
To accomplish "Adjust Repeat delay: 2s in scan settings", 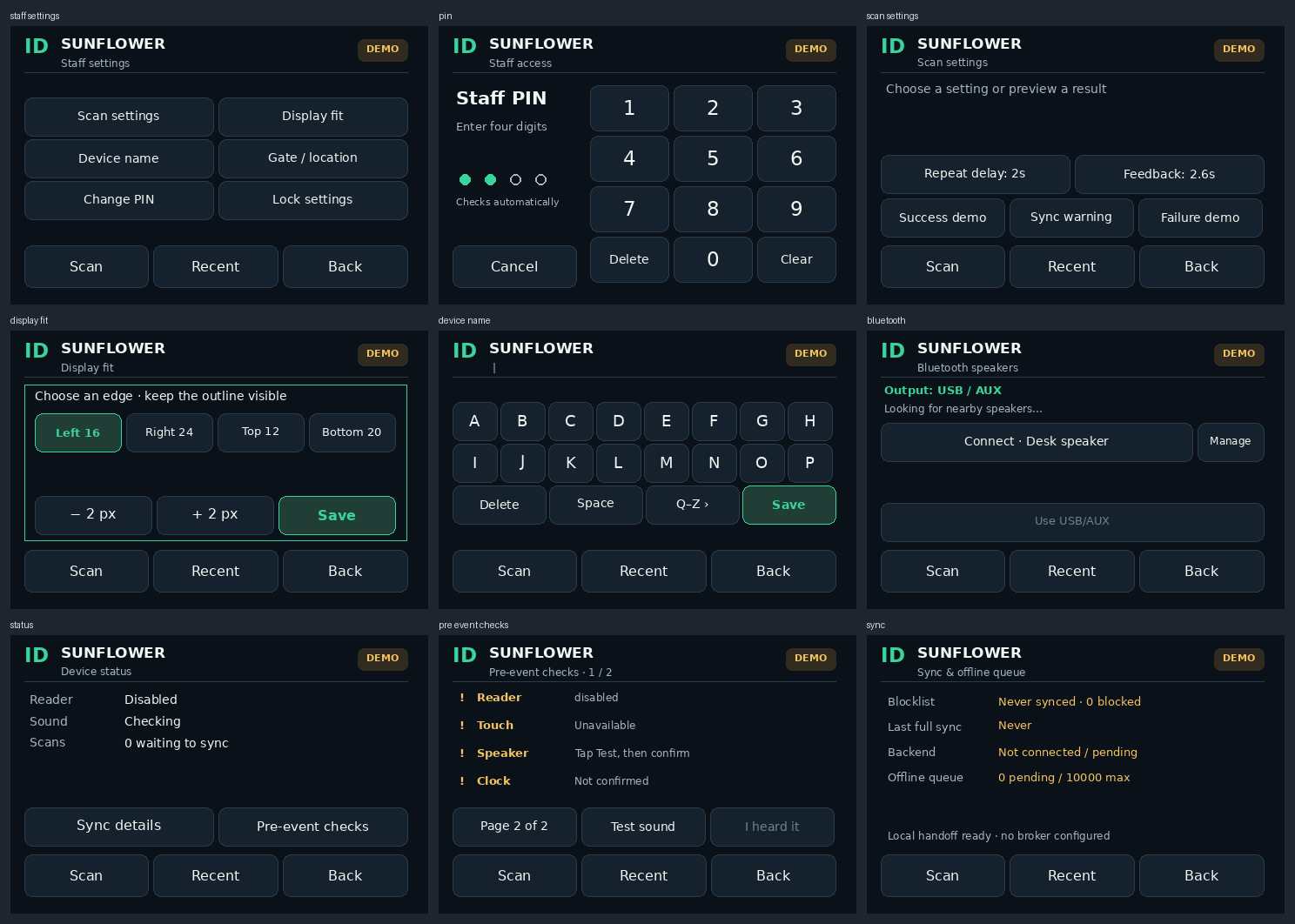I will (975, 174).
